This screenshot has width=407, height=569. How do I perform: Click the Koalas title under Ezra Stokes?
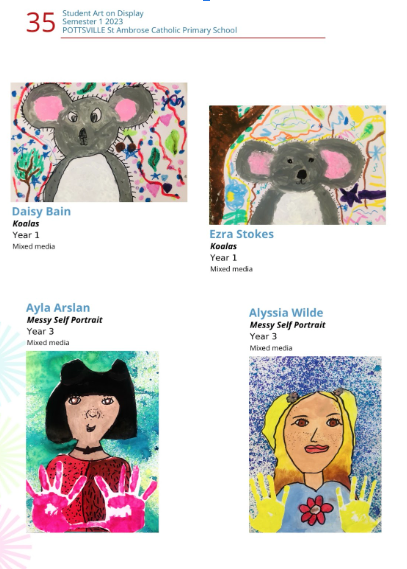click(223, 246)
